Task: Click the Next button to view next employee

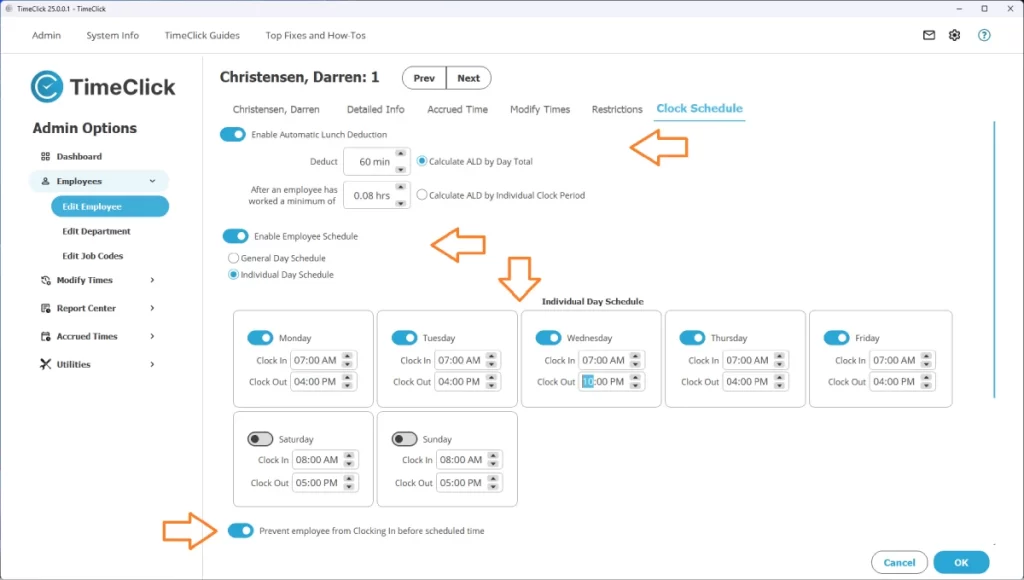Action: coord(468,77)
